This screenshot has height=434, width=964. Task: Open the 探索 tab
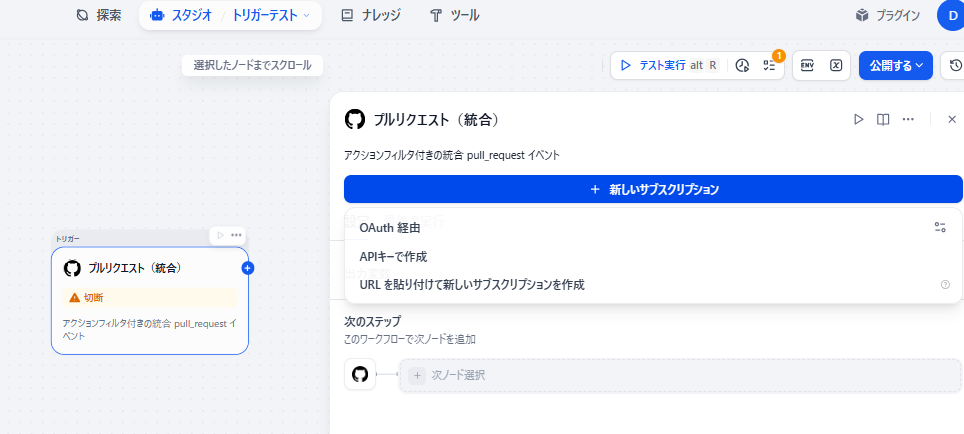coord(98,15)
